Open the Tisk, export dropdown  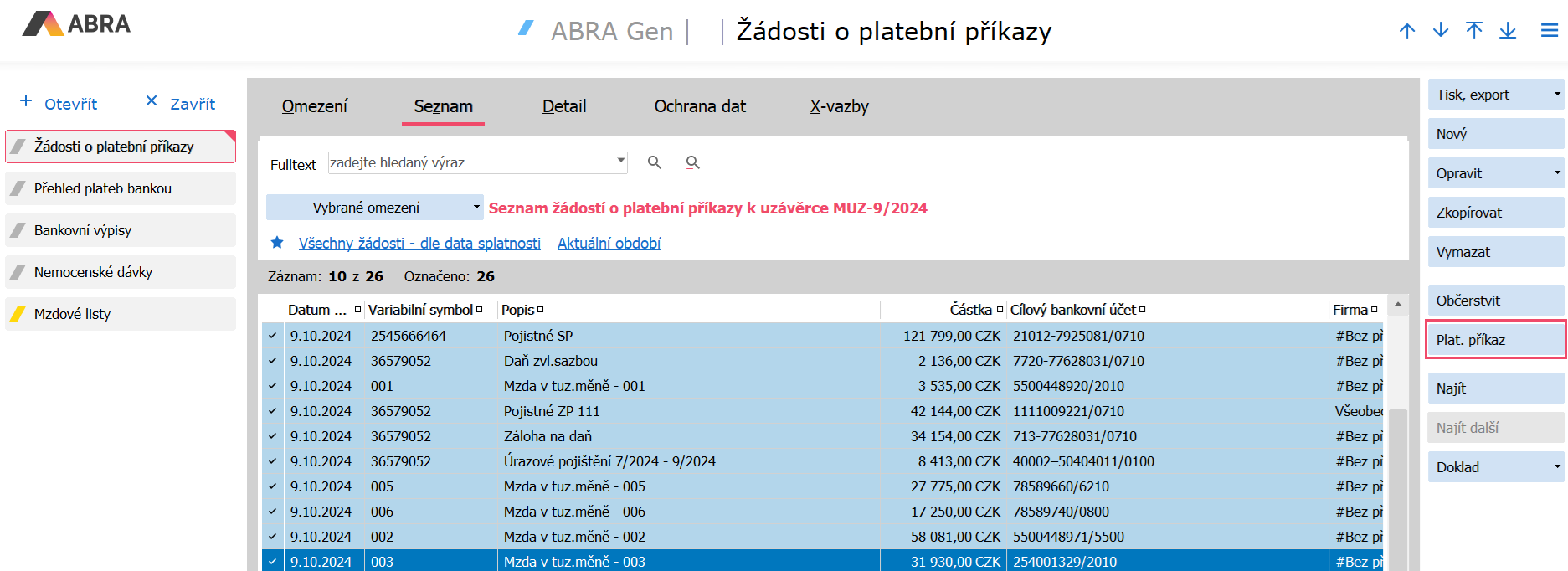click(x=1556, y=95)
